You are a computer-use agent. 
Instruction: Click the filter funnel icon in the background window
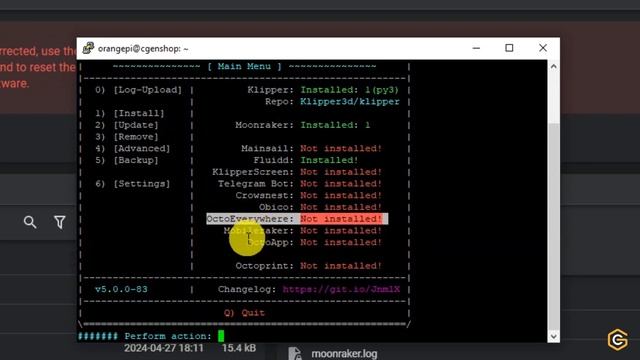point(60,222)
